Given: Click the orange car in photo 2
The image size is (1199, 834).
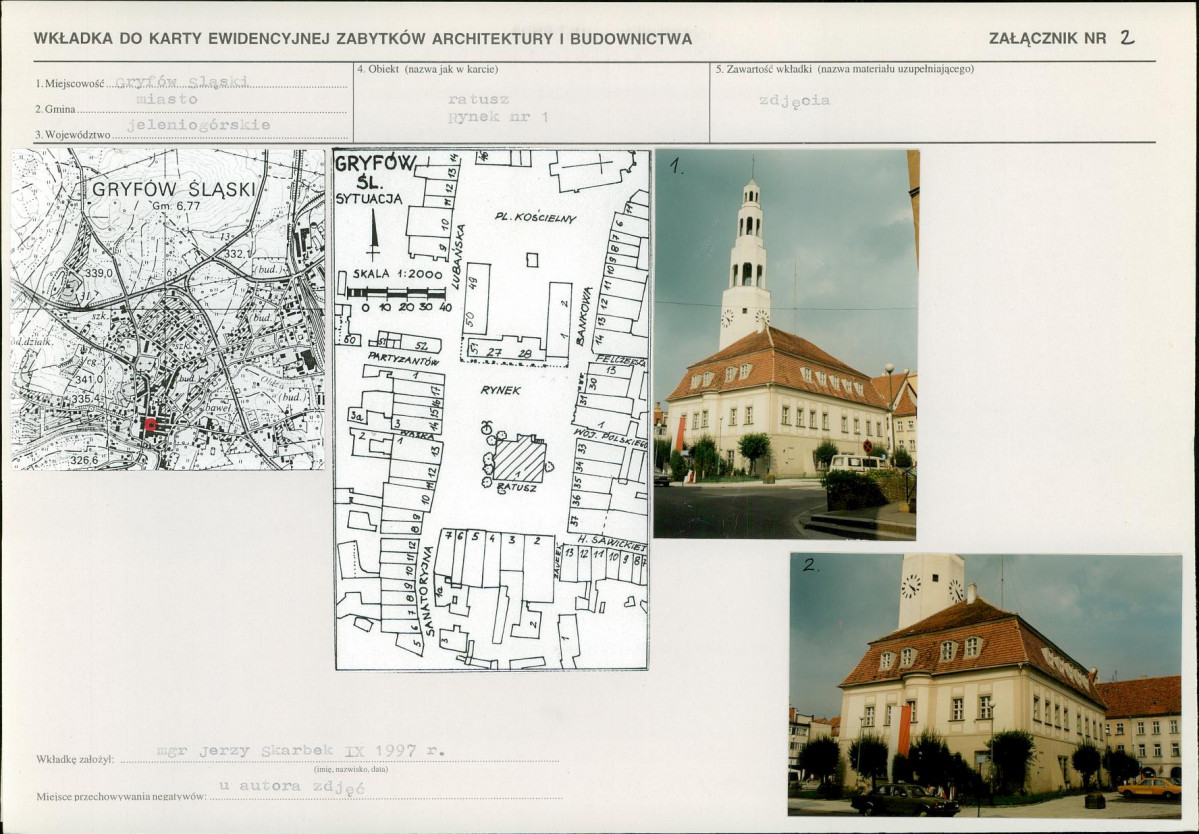Looking at the screenshot, I should click(x=1149, y=788).
